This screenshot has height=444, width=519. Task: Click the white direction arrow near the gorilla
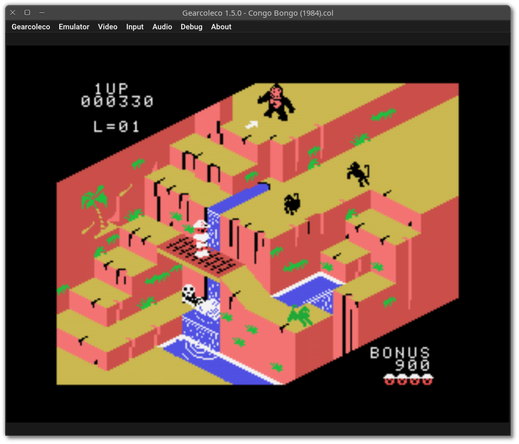tap(251, 125)
